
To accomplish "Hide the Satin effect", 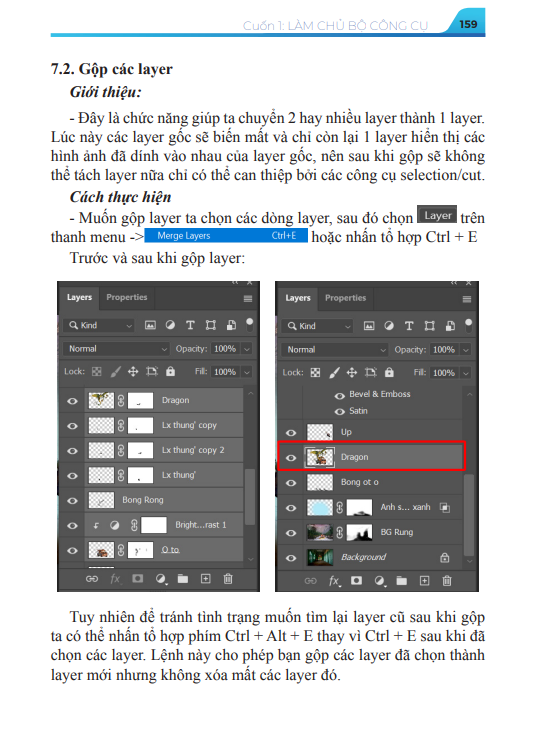I will [339, 412].
